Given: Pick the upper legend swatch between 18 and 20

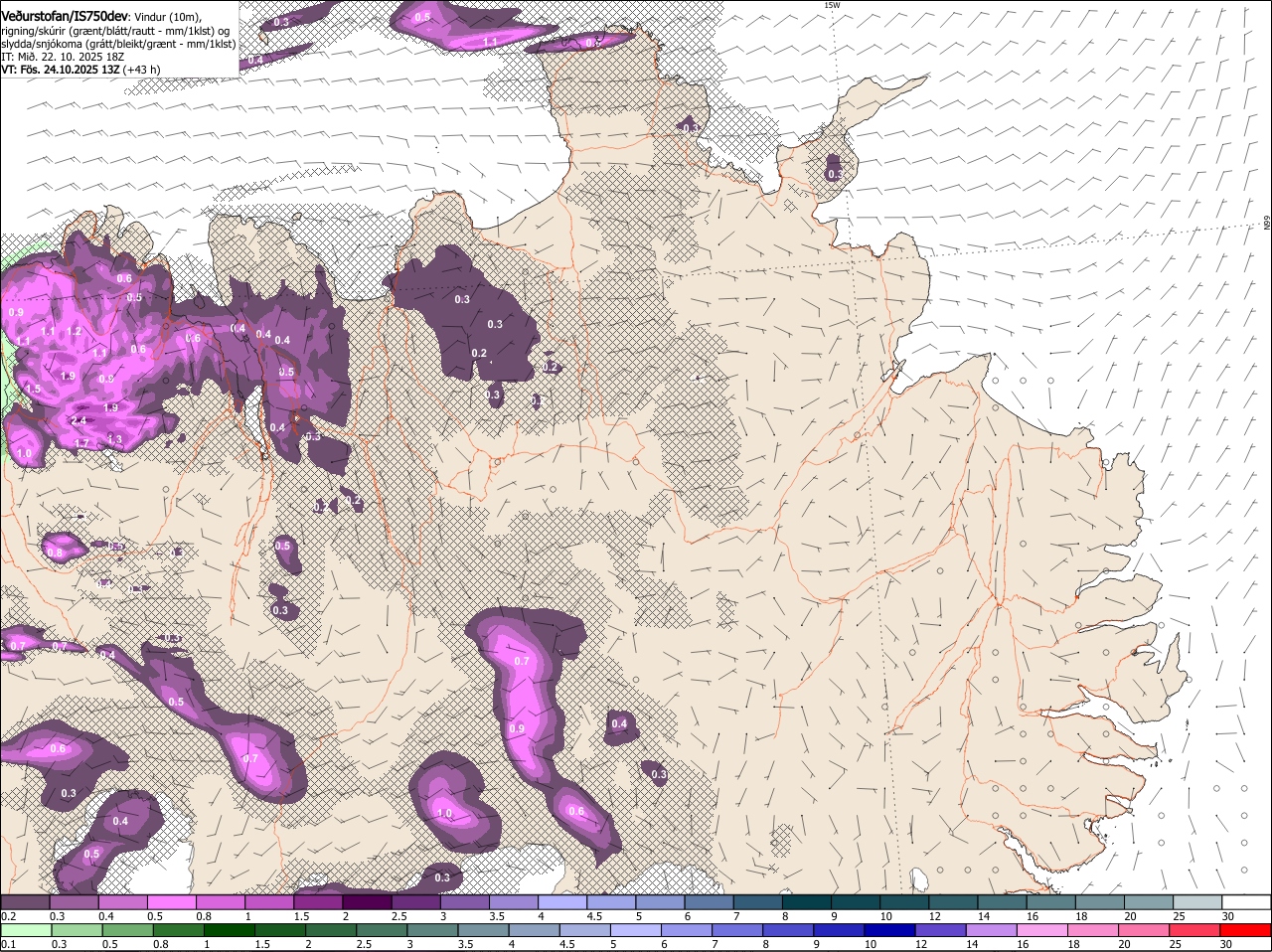Looking at the screenshot, I should point(1100,902).
